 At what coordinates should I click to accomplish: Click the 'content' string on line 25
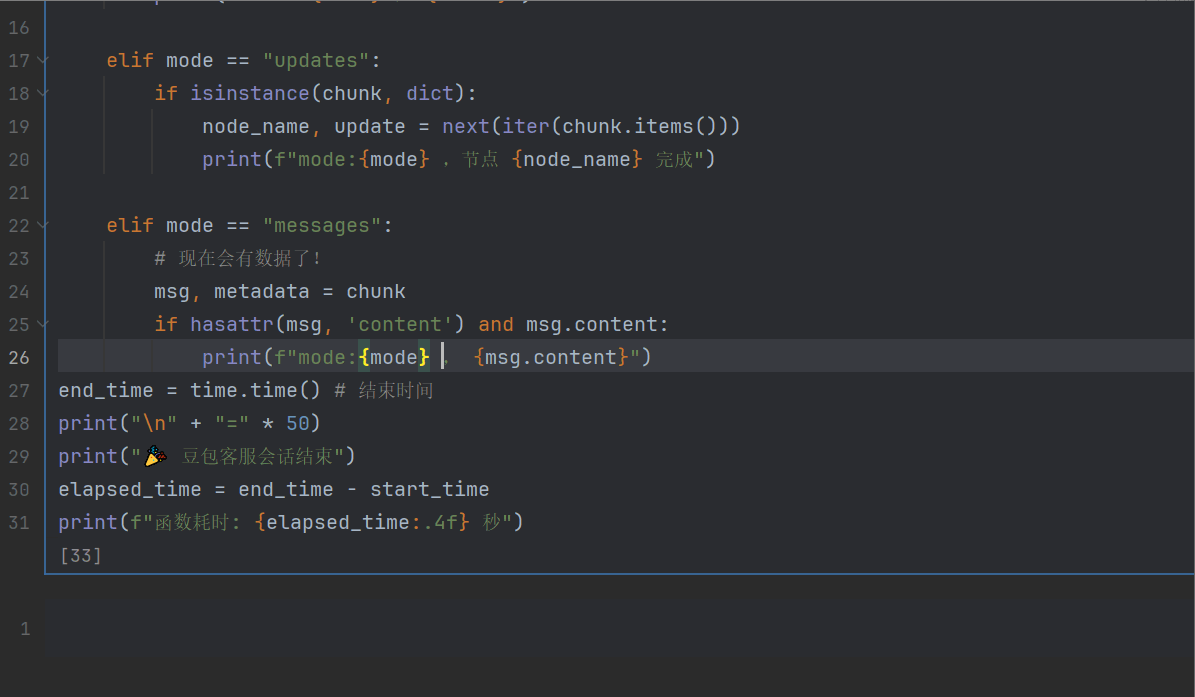click(x=400, y=325)
